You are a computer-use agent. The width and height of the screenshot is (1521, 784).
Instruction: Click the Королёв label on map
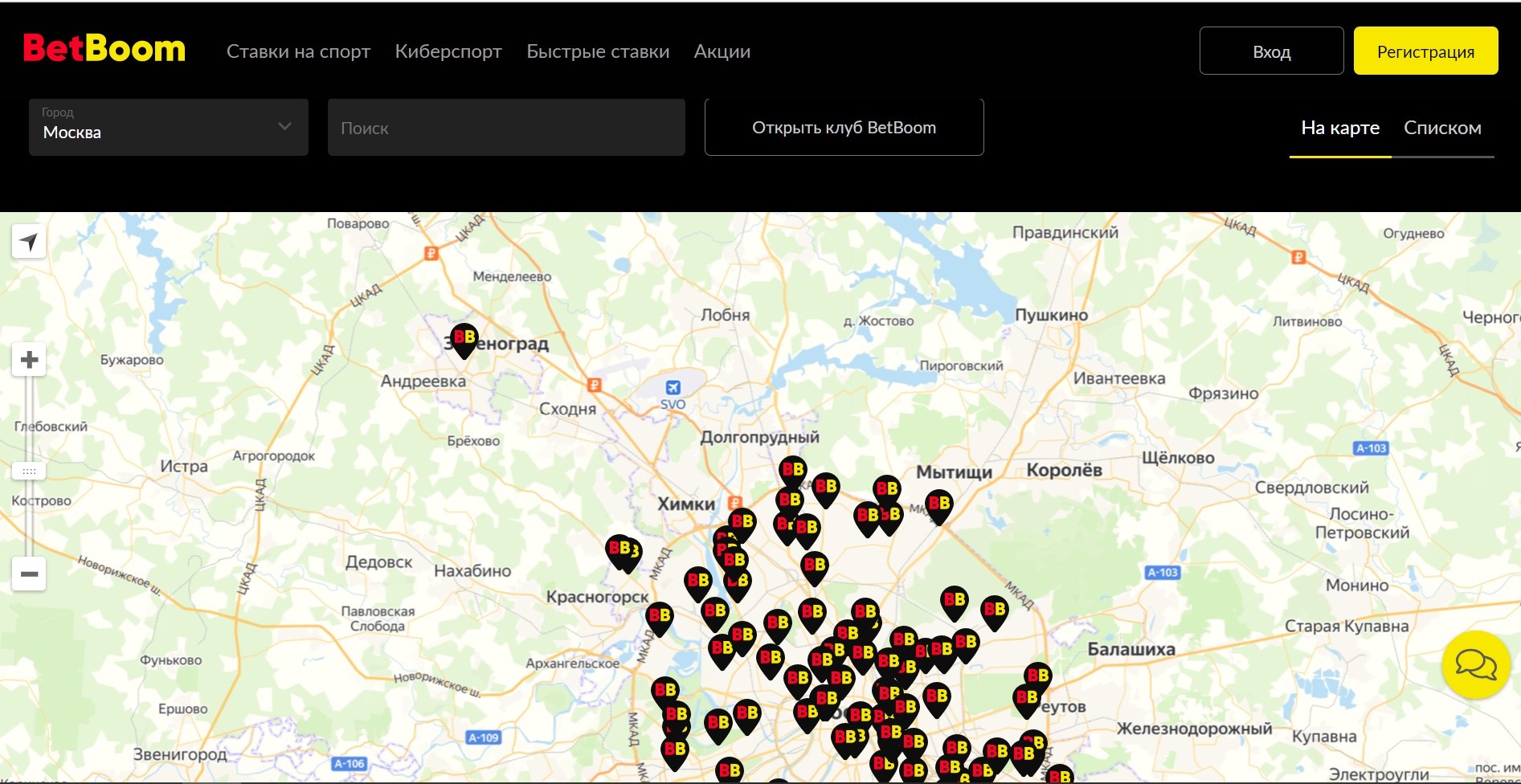tap(1064, 470)
